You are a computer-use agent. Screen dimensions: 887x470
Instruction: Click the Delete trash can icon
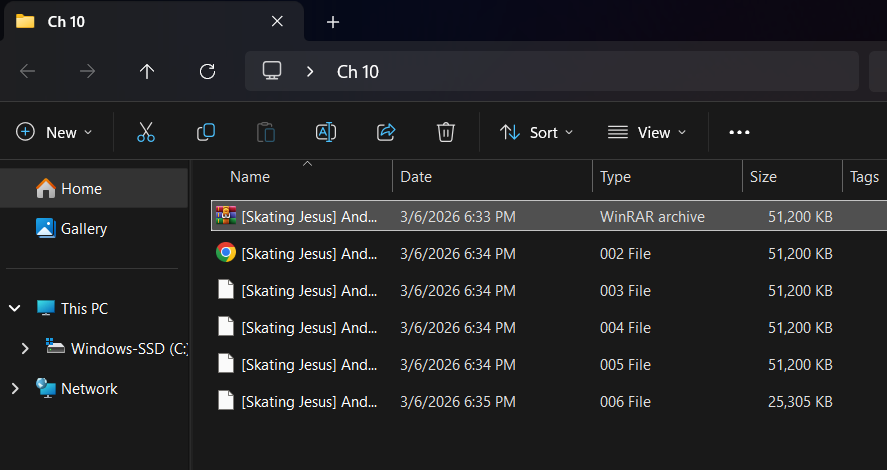click(x=446, y=132)
